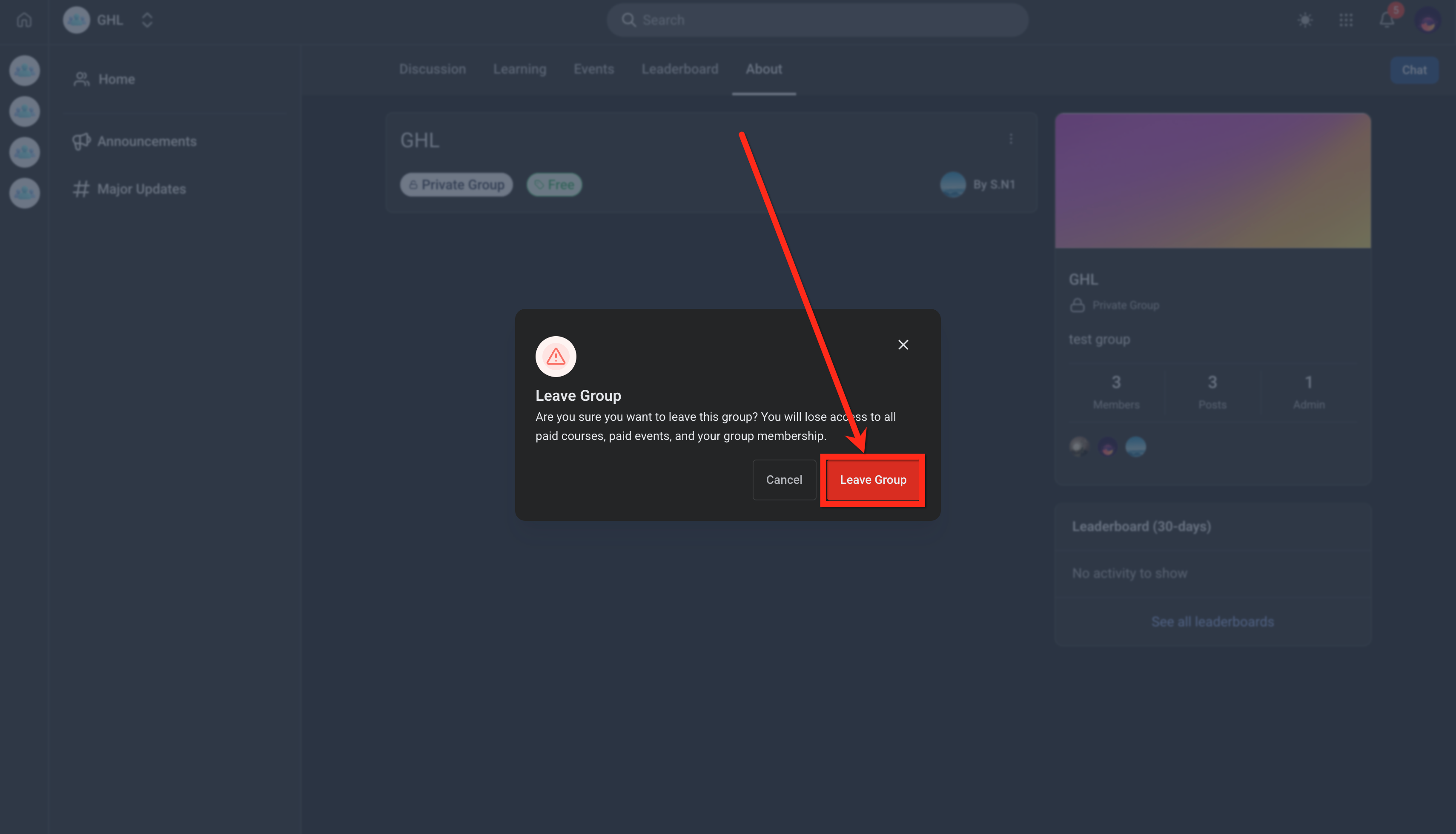Open the Learning tab
1456x834 pixels.
pos(519,69)
